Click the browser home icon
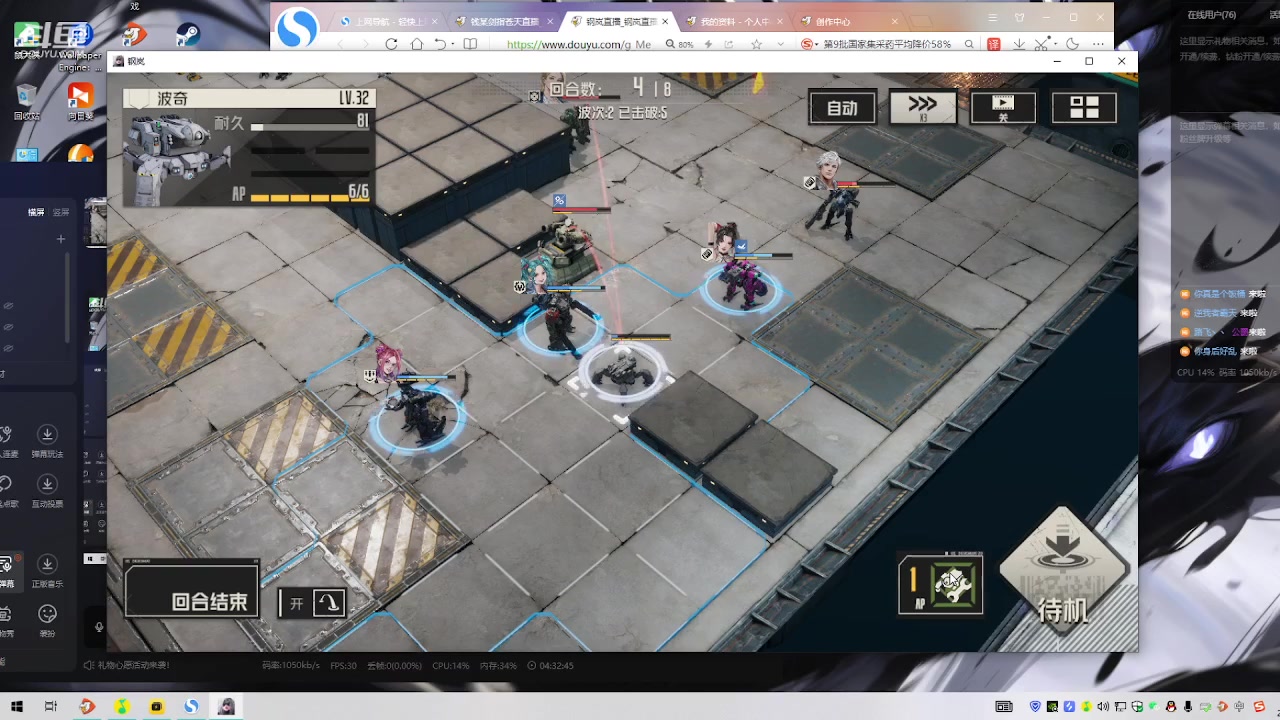 click(416, 44)
